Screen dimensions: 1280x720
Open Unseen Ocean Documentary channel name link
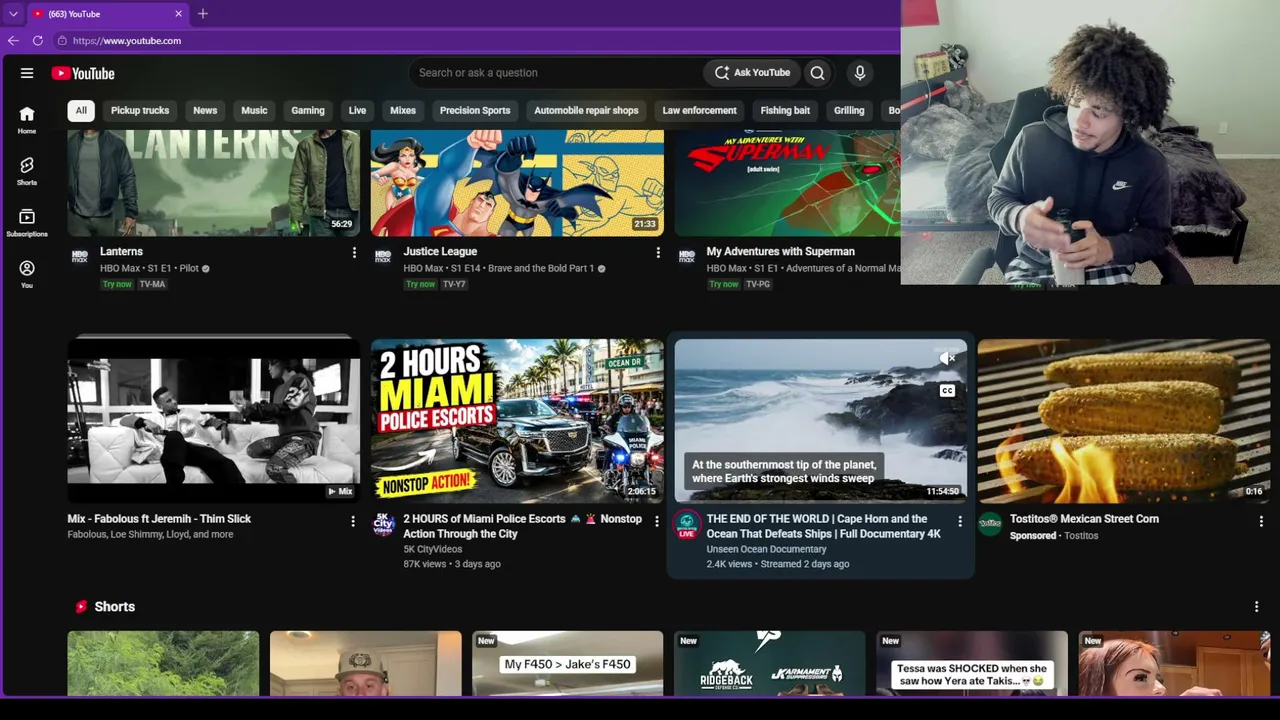[767, 549]
